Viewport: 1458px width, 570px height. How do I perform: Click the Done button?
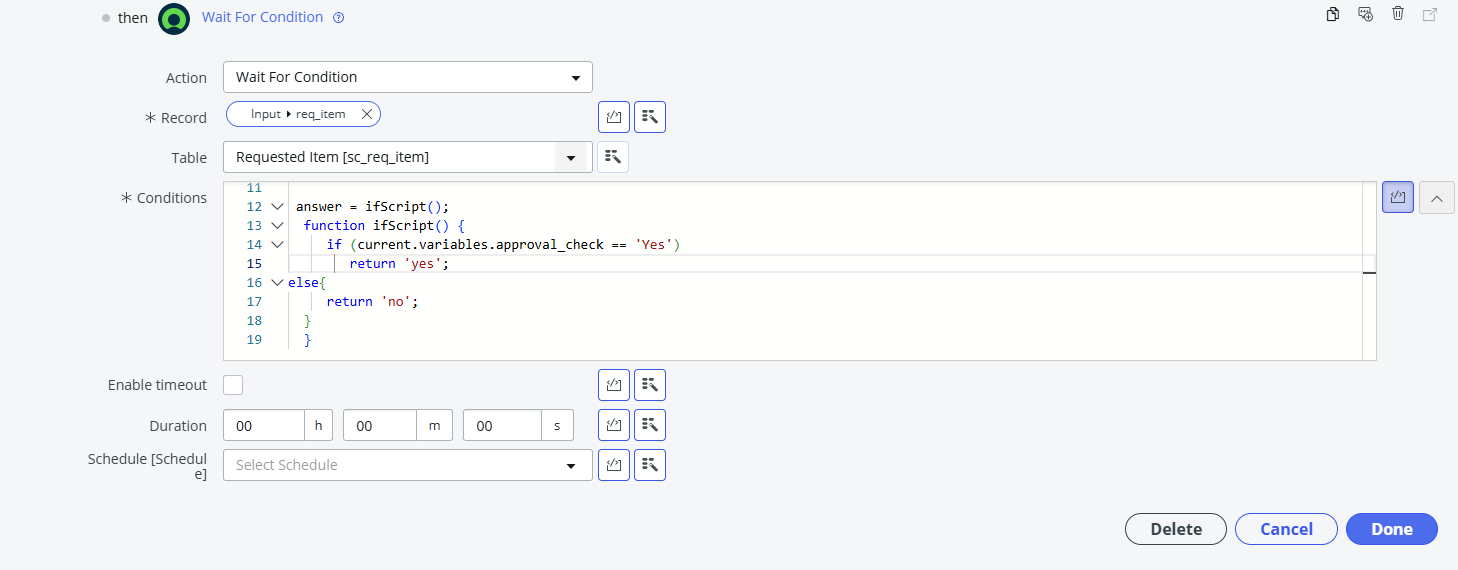tap(1392, 529)
